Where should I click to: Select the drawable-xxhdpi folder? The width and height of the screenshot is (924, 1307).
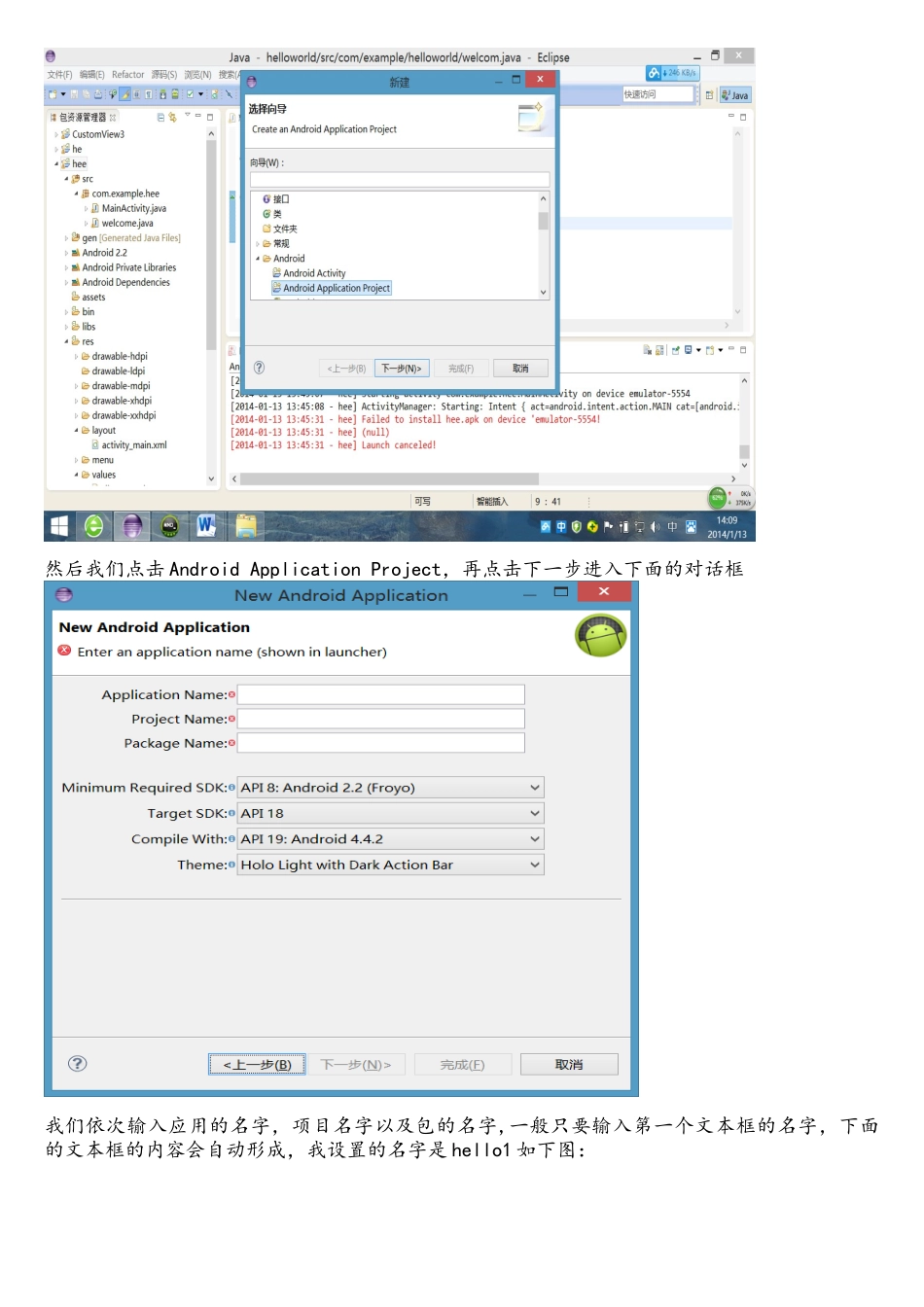click(x=119, y=415)
